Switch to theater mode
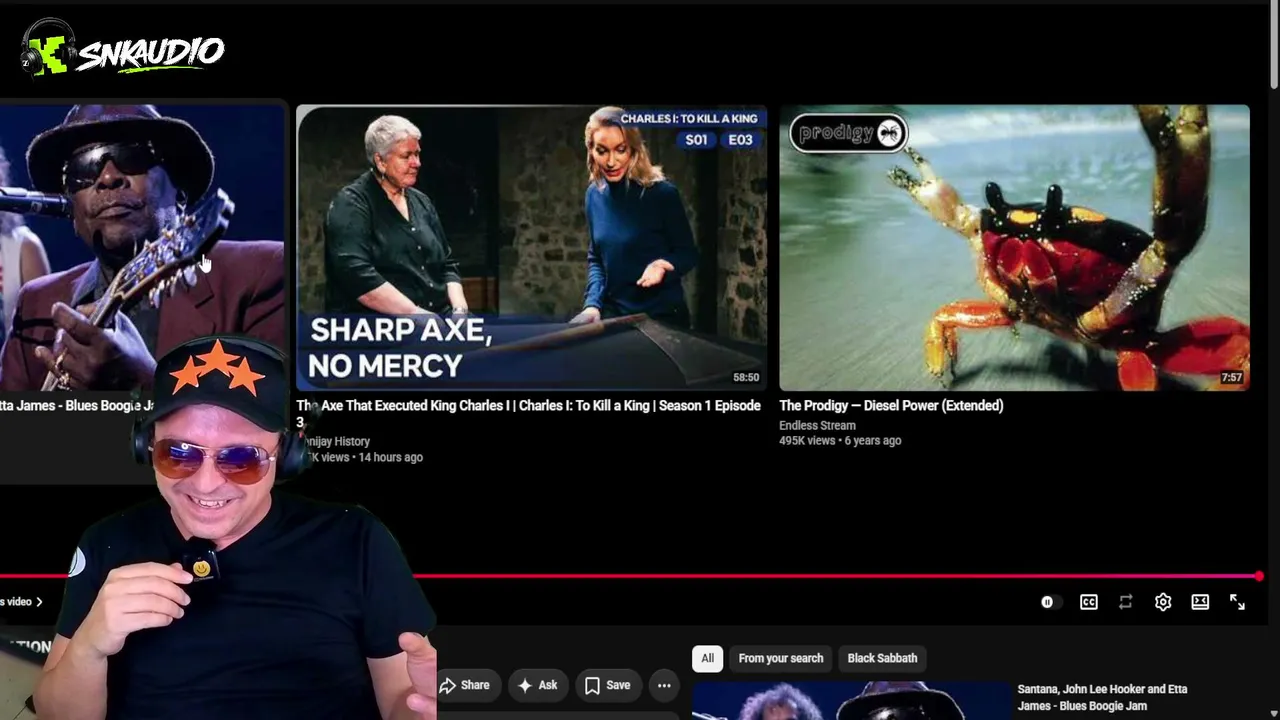 click(1200, 602)
